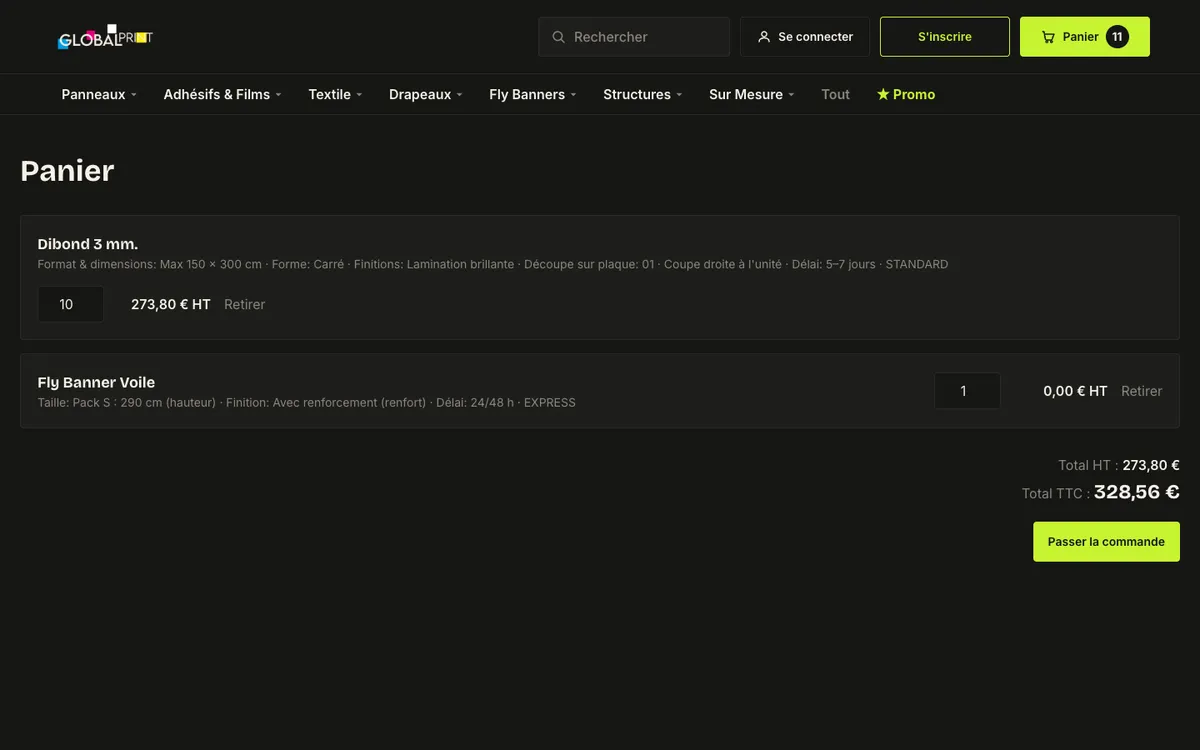Click the search magnifier icon
This screenshot has height=750, width=1200.
tap(559, 37)
